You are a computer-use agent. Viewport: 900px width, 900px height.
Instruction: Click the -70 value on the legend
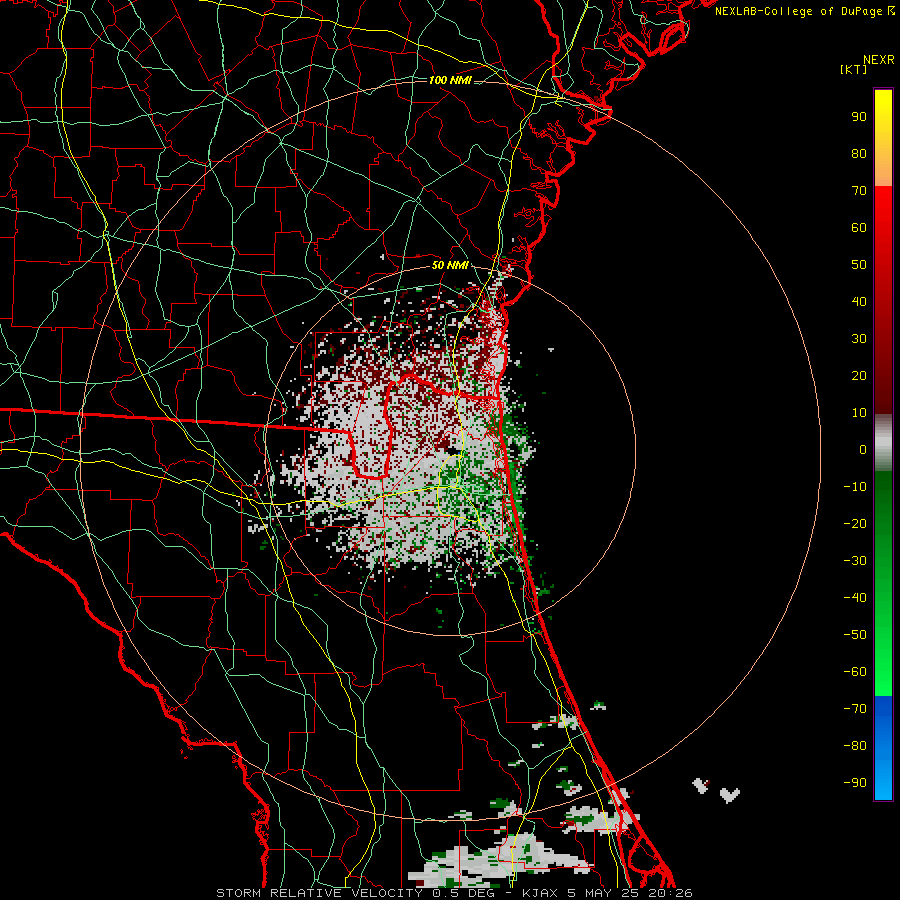[855, 708]
